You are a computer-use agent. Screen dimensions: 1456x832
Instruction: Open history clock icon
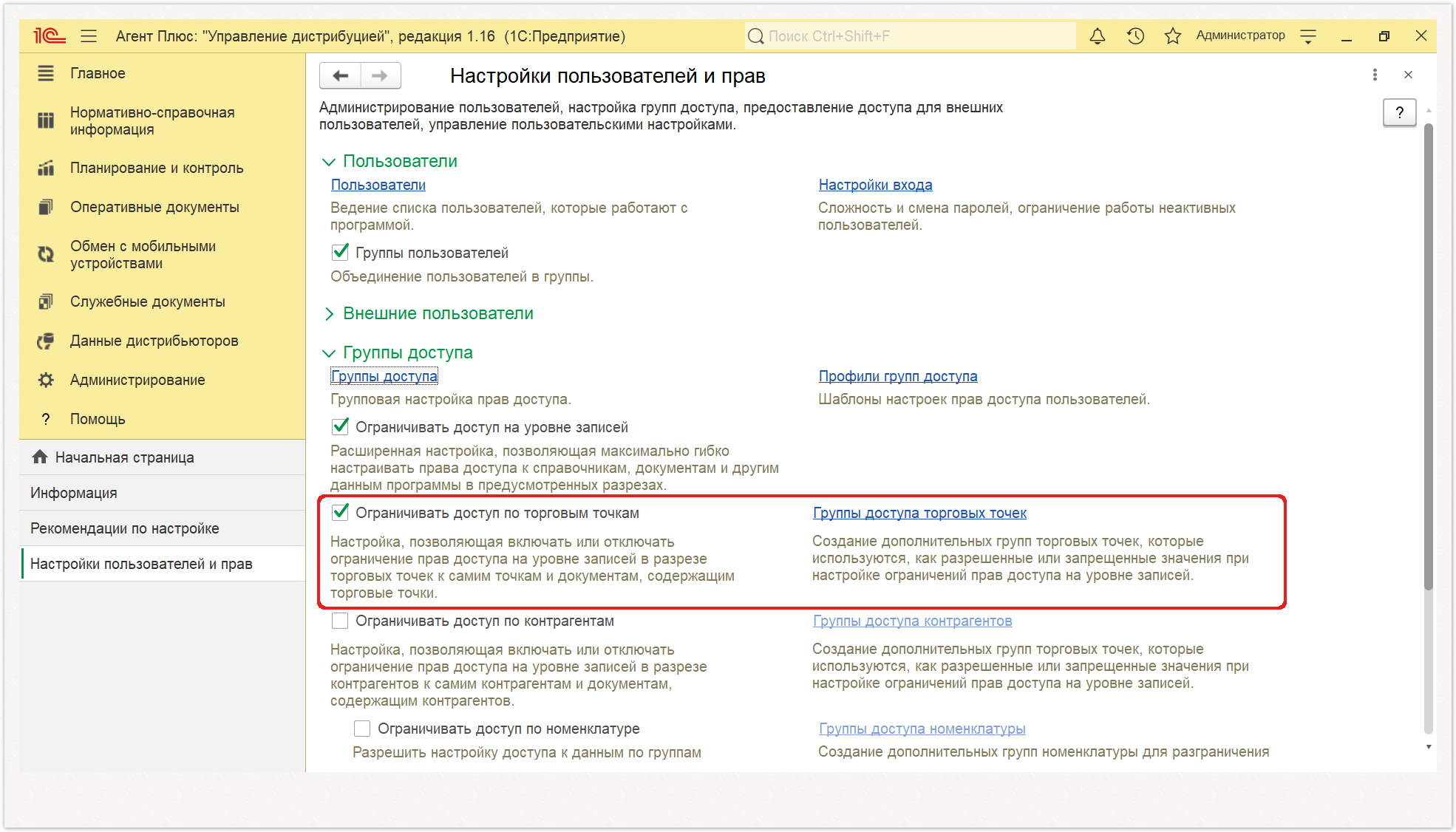point(1135,35)
